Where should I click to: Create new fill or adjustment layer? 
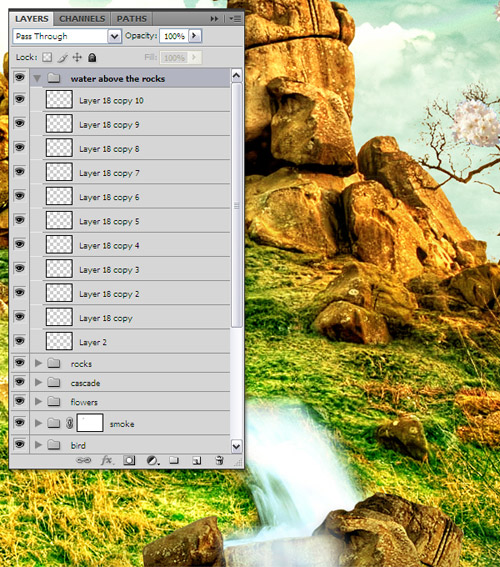coord(153,460)
